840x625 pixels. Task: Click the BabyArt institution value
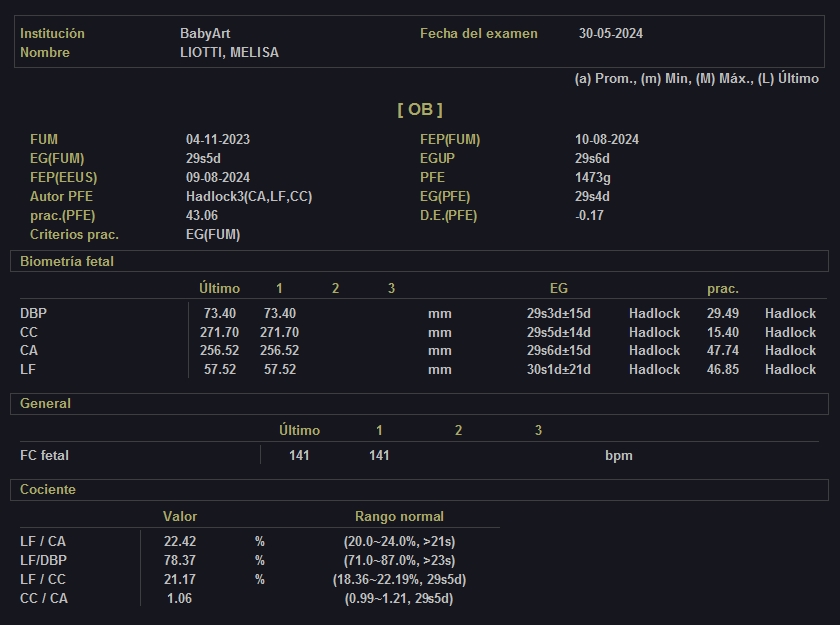205,33
